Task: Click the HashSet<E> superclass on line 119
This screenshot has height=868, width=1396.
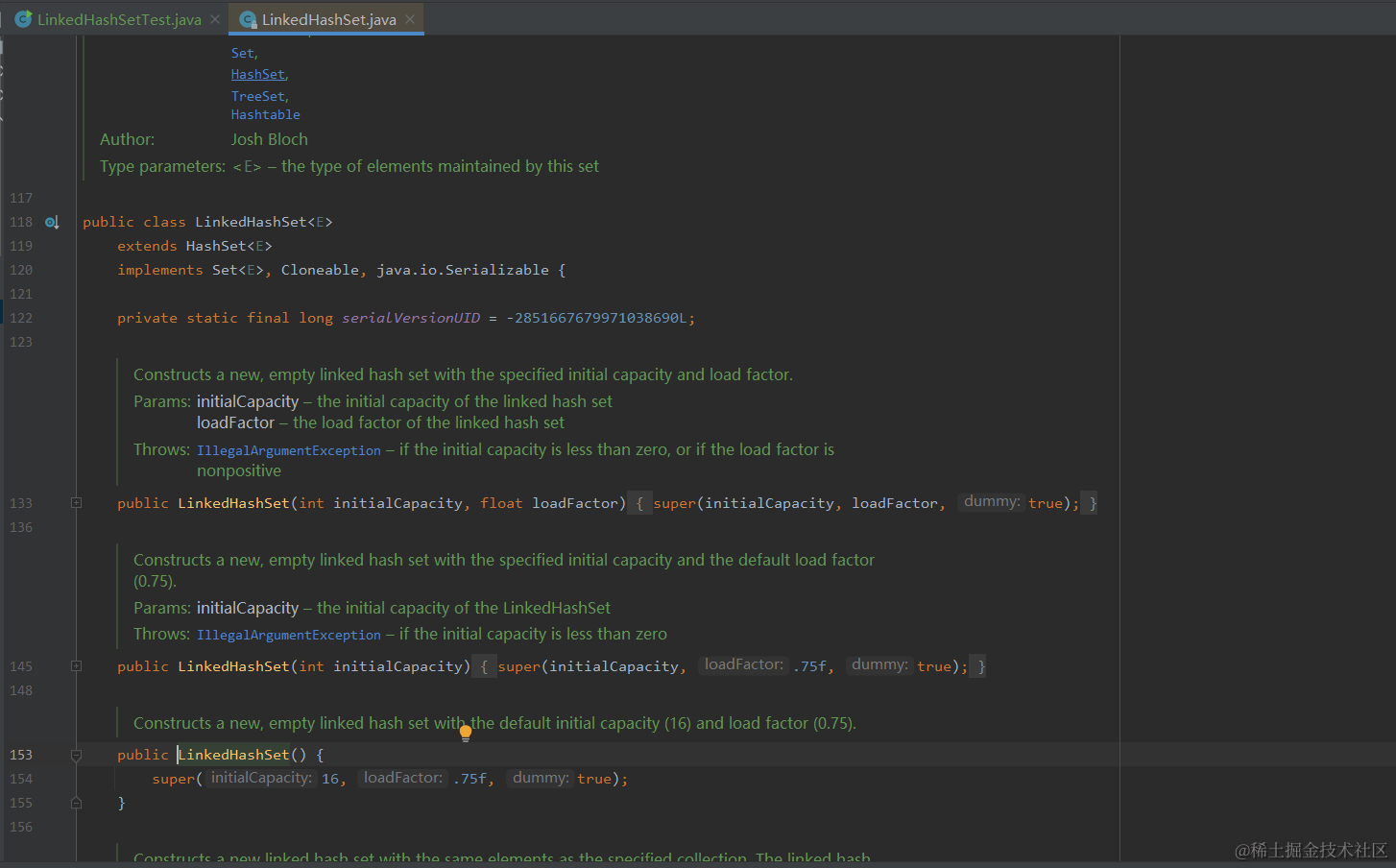Action: (x=229, y=246)
